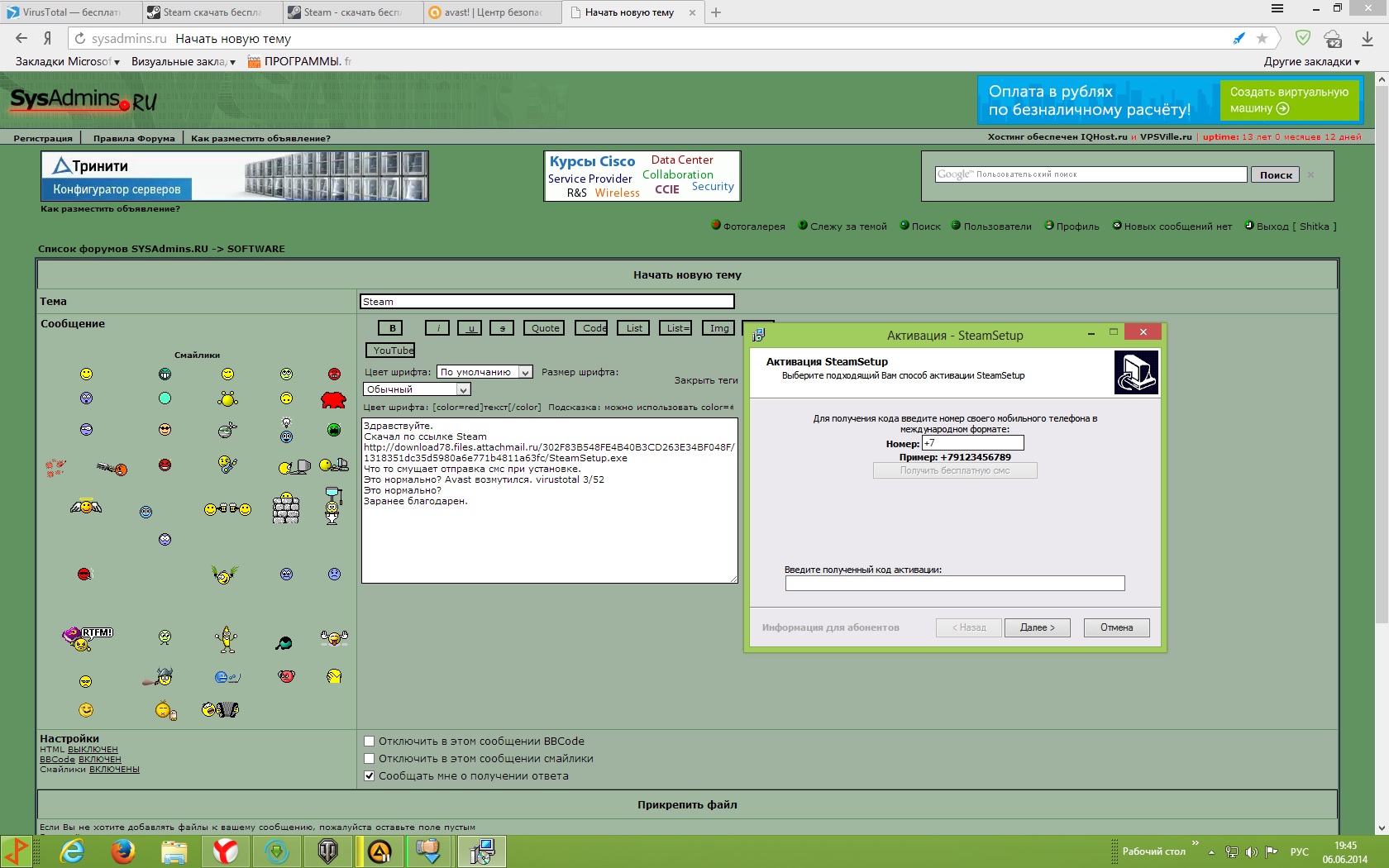Open a new tab with the plus button
Screen dimensions: 1389x868
(x=716, y=12)
